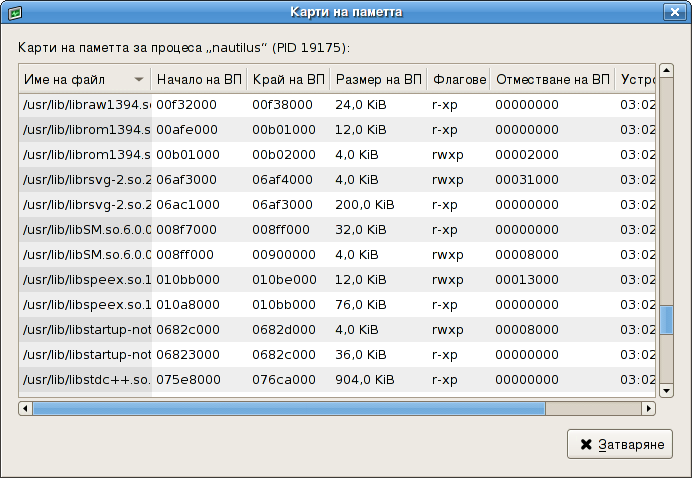Click the window menu icon in title bar
Image resolution: width=692 pixels, height=478 pixels.
click(x=14, y=12)
